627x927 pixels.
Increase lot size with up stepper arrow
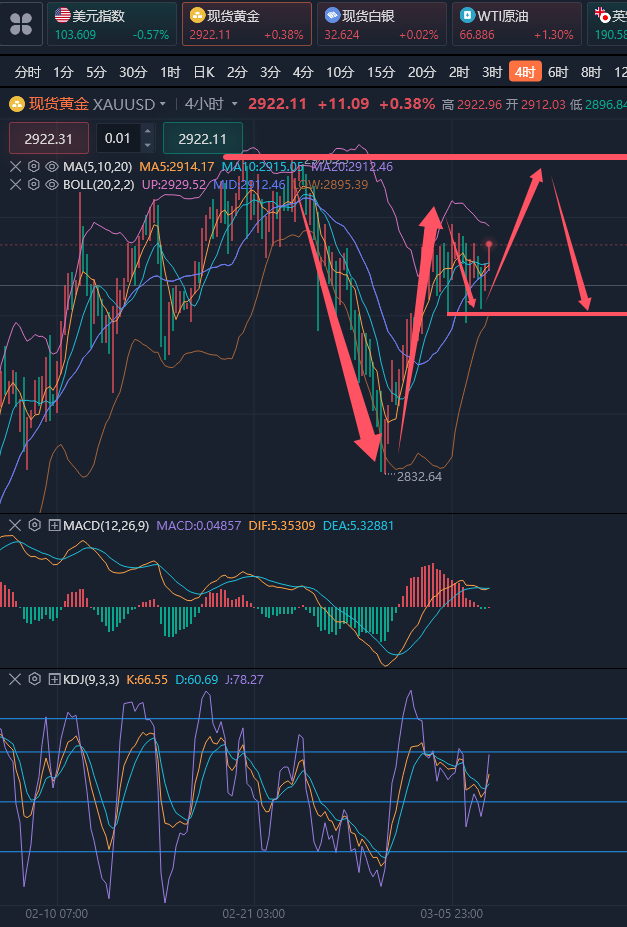[x=148, y=131]
